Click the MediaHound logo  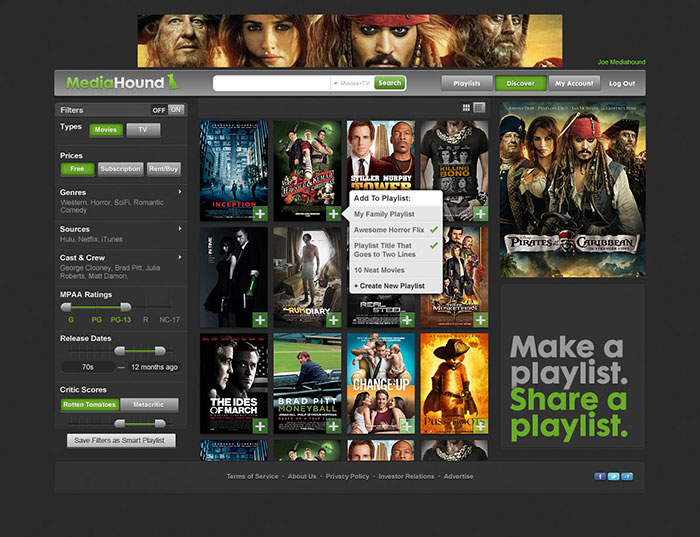tap(123, 83)
